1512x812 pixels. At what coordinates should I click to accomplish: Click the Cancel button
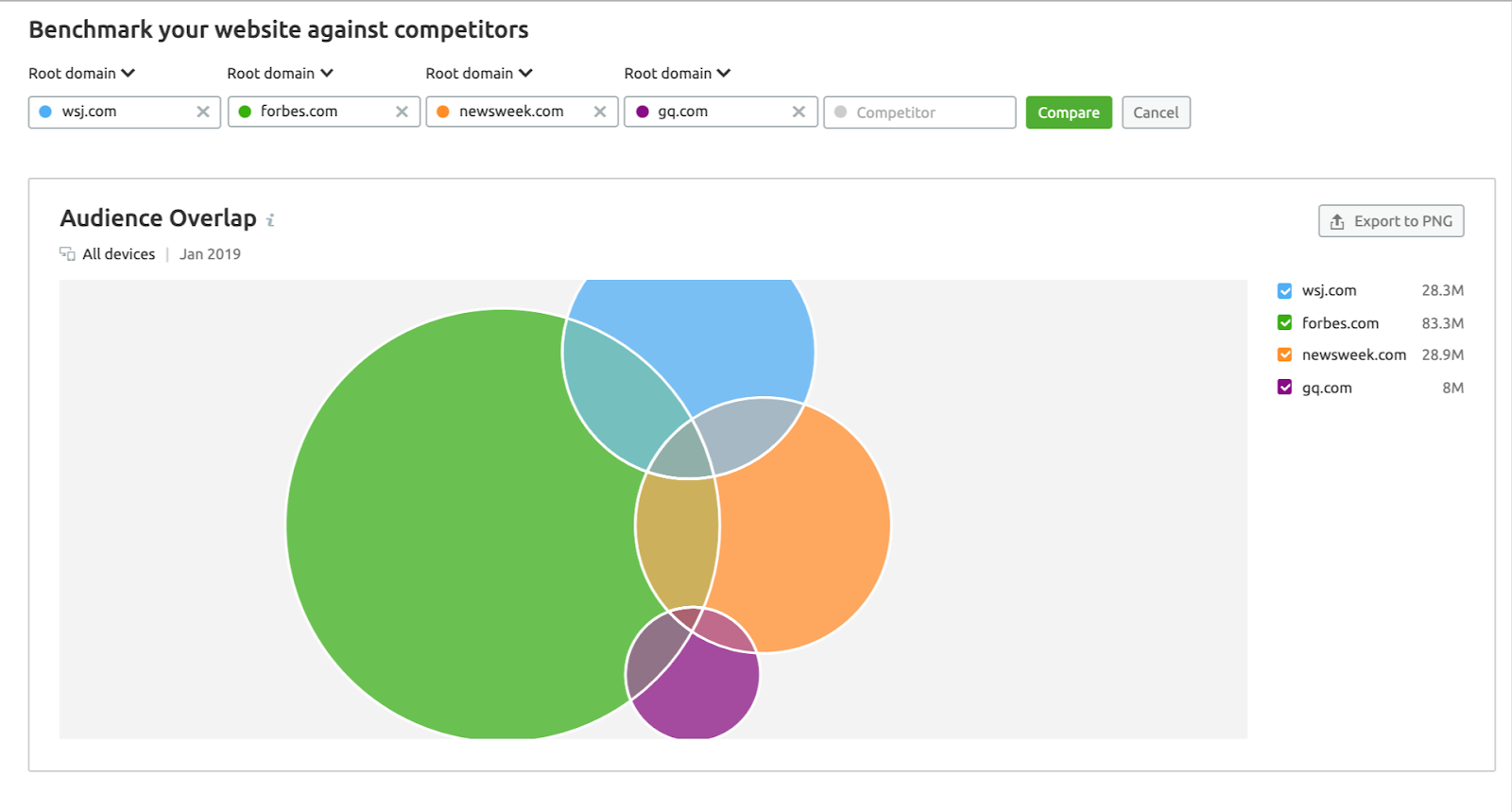pyautogui.click(x=1156, y=112)
